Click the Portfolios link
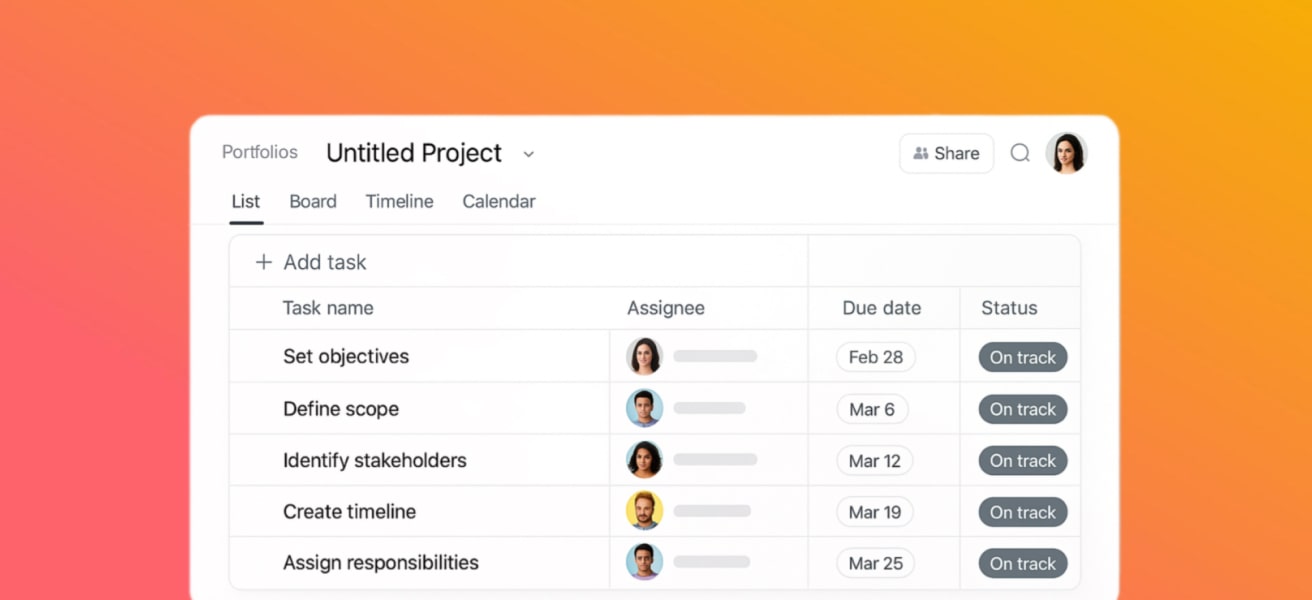Screen dimensions: 1312x600 pyautogui.click(x=259, y=152)
